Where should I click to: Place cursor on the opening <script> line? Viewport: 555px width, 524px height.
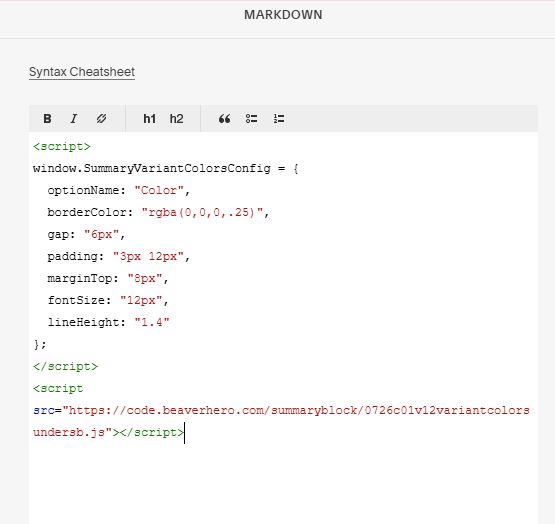point(62,146)
